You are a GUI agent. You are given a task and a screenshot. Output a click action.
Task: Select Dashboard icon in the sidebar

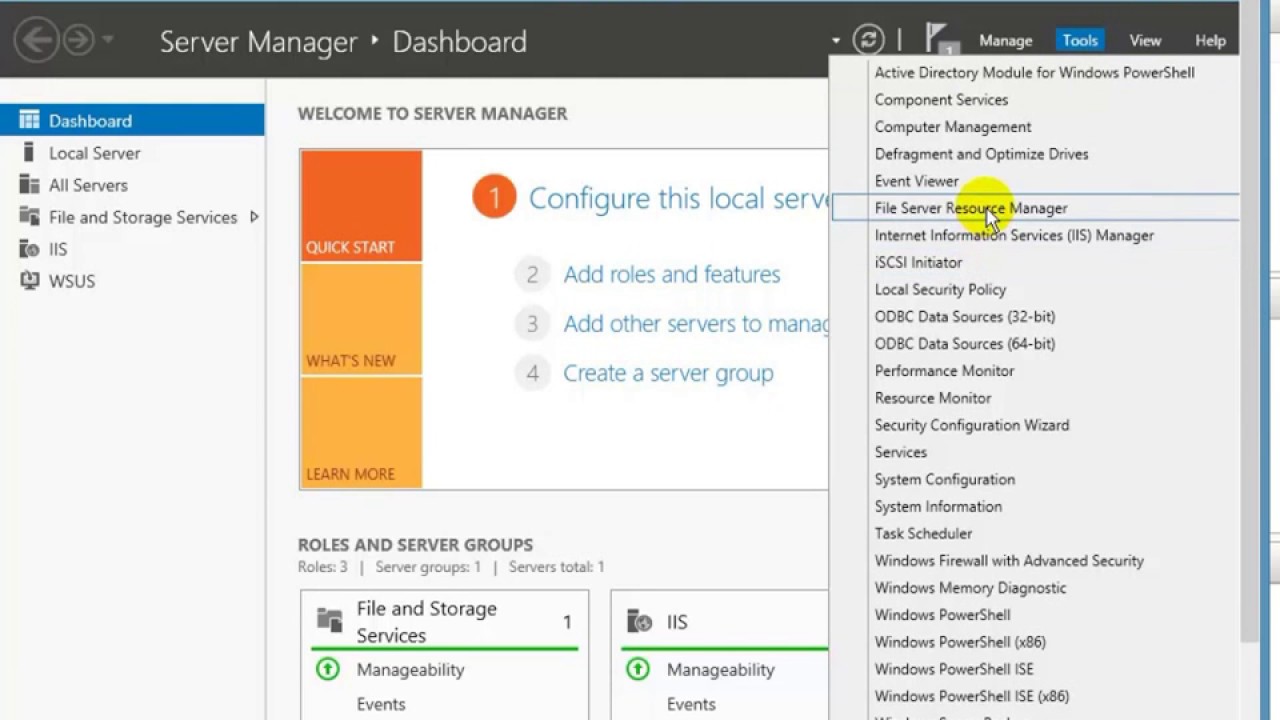[x=30, y=121]
